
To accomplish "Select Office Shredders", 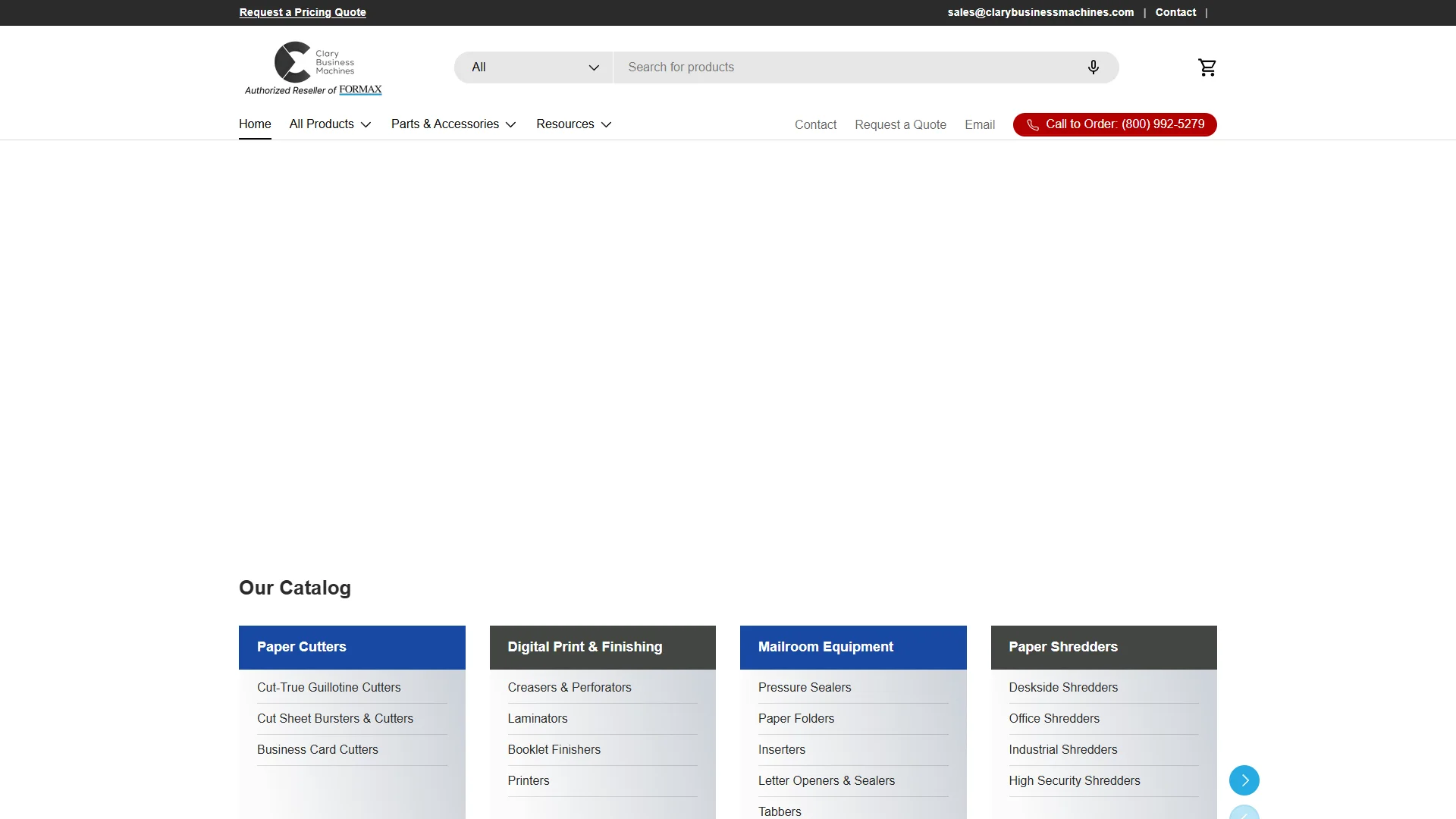I will (x=1053, y=718).
